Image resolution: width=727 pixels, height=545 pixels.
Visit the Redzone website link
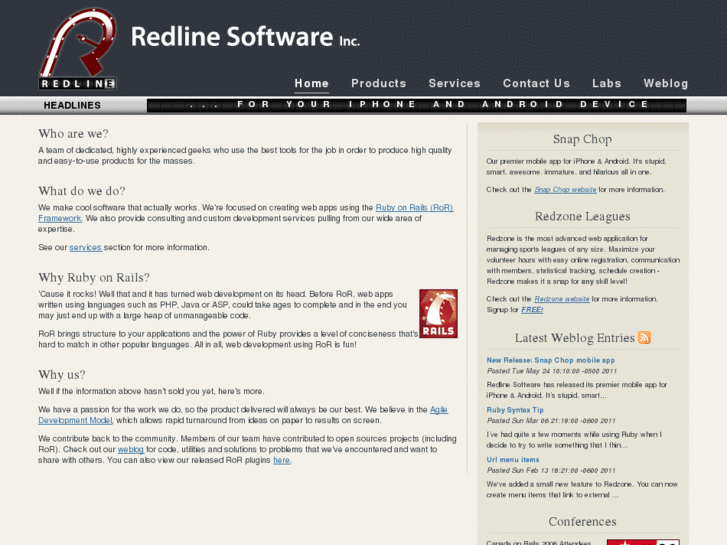pos(561,299)
